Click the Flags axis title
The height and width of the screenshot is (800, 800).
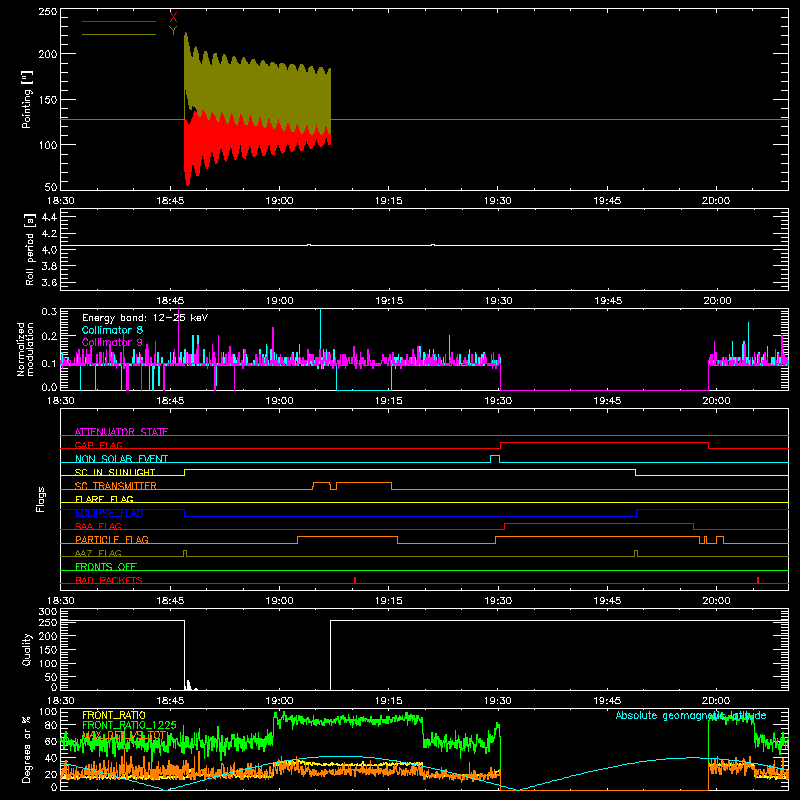coord(41,499)
